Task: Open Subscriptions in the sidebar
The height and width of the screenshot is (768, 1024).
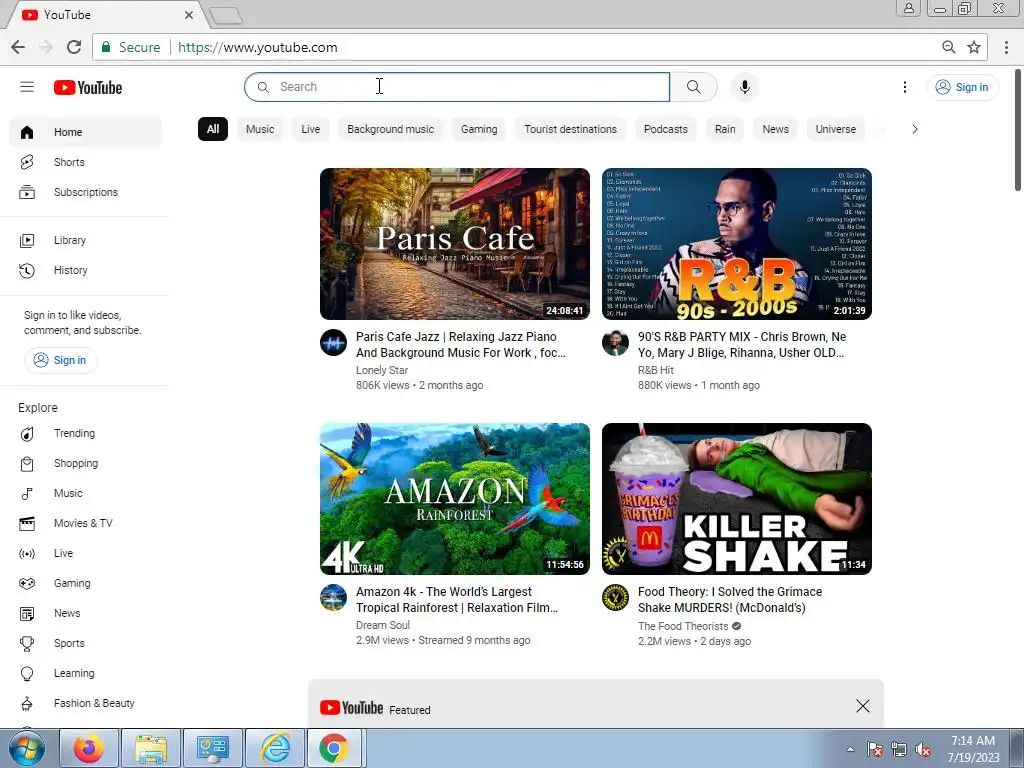Action: [x=86, y=192]
